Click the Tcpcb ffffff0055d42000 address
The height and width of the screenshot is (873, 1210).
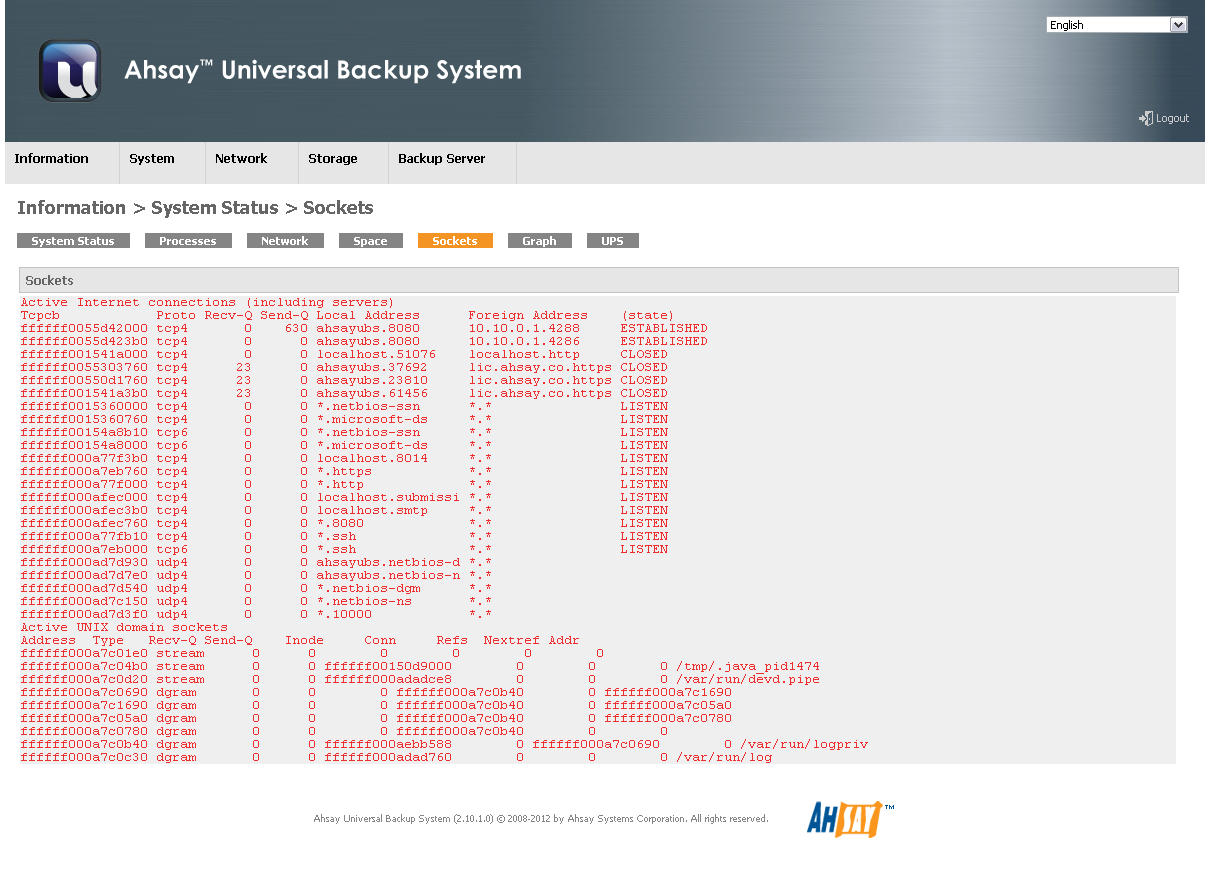[84, 328]
